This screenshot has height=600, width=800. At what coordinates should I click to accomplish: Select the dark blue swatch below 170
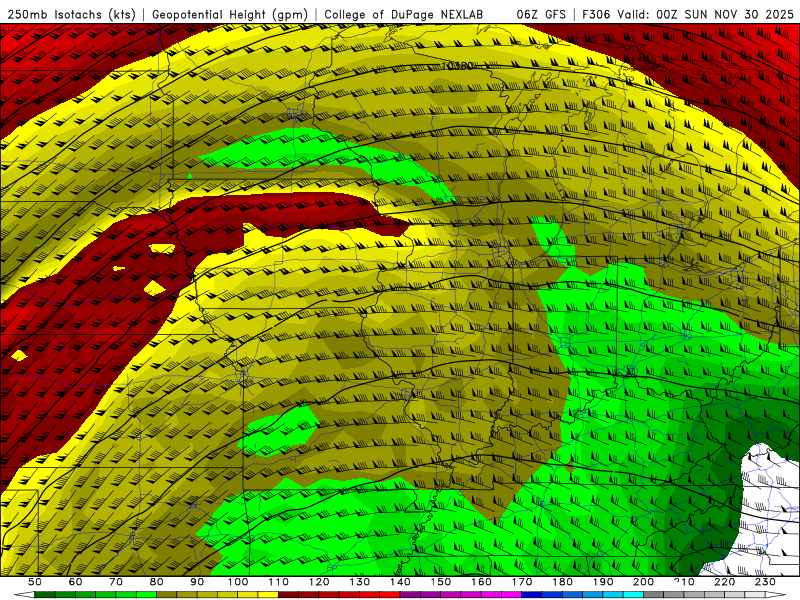click(x=532, y=595)
